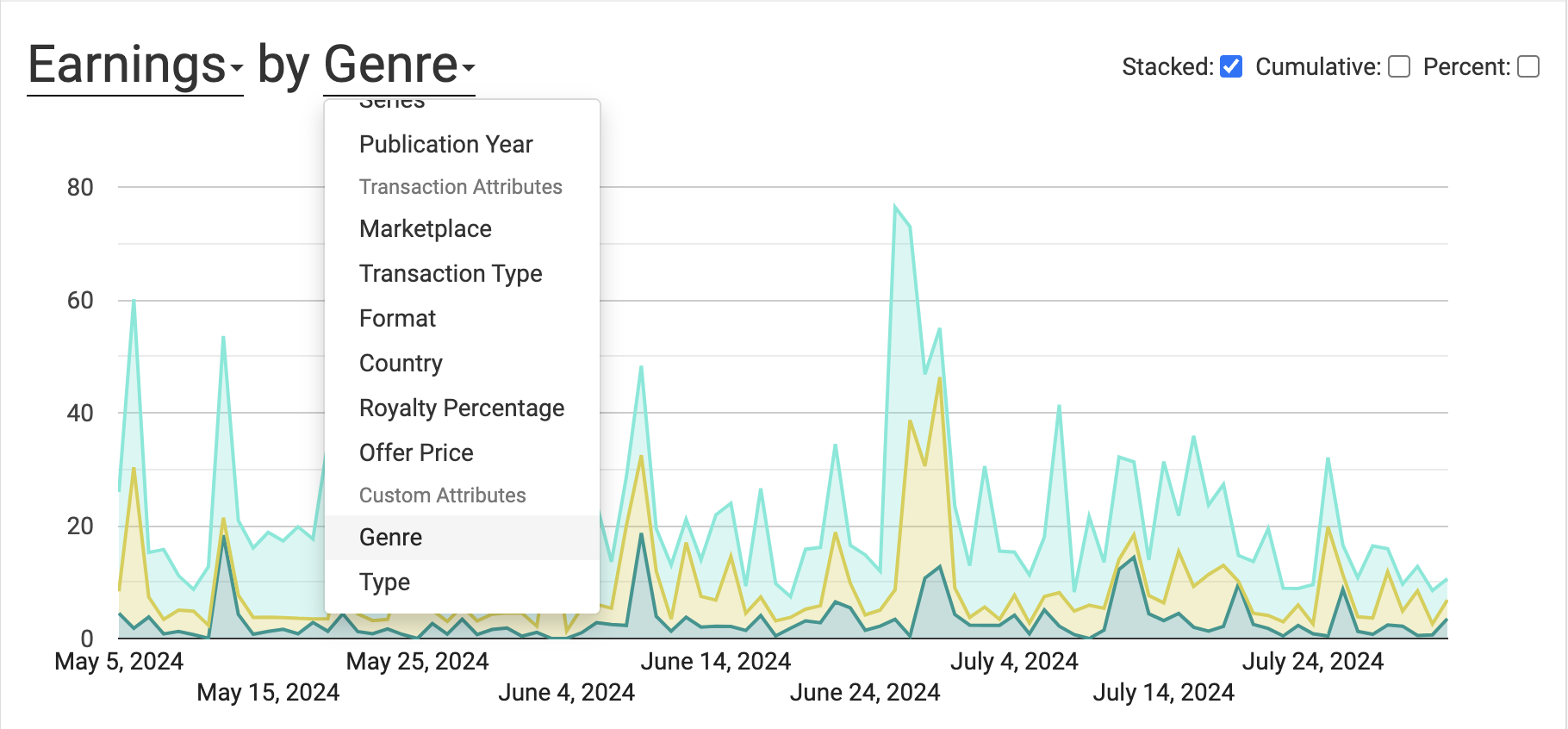Select the Country menu option

[462, 363]
